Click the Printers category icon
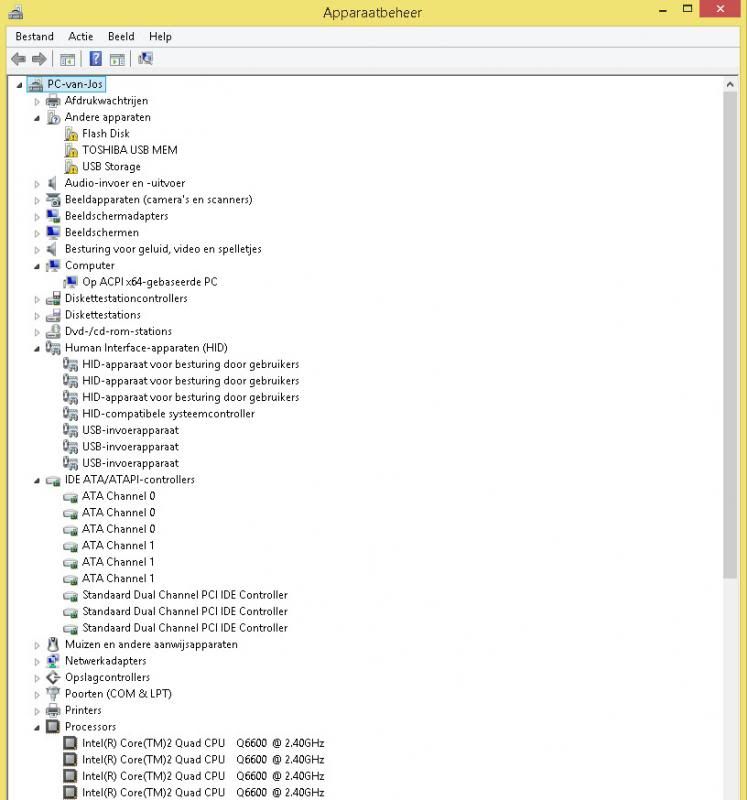 pos(53,711)
